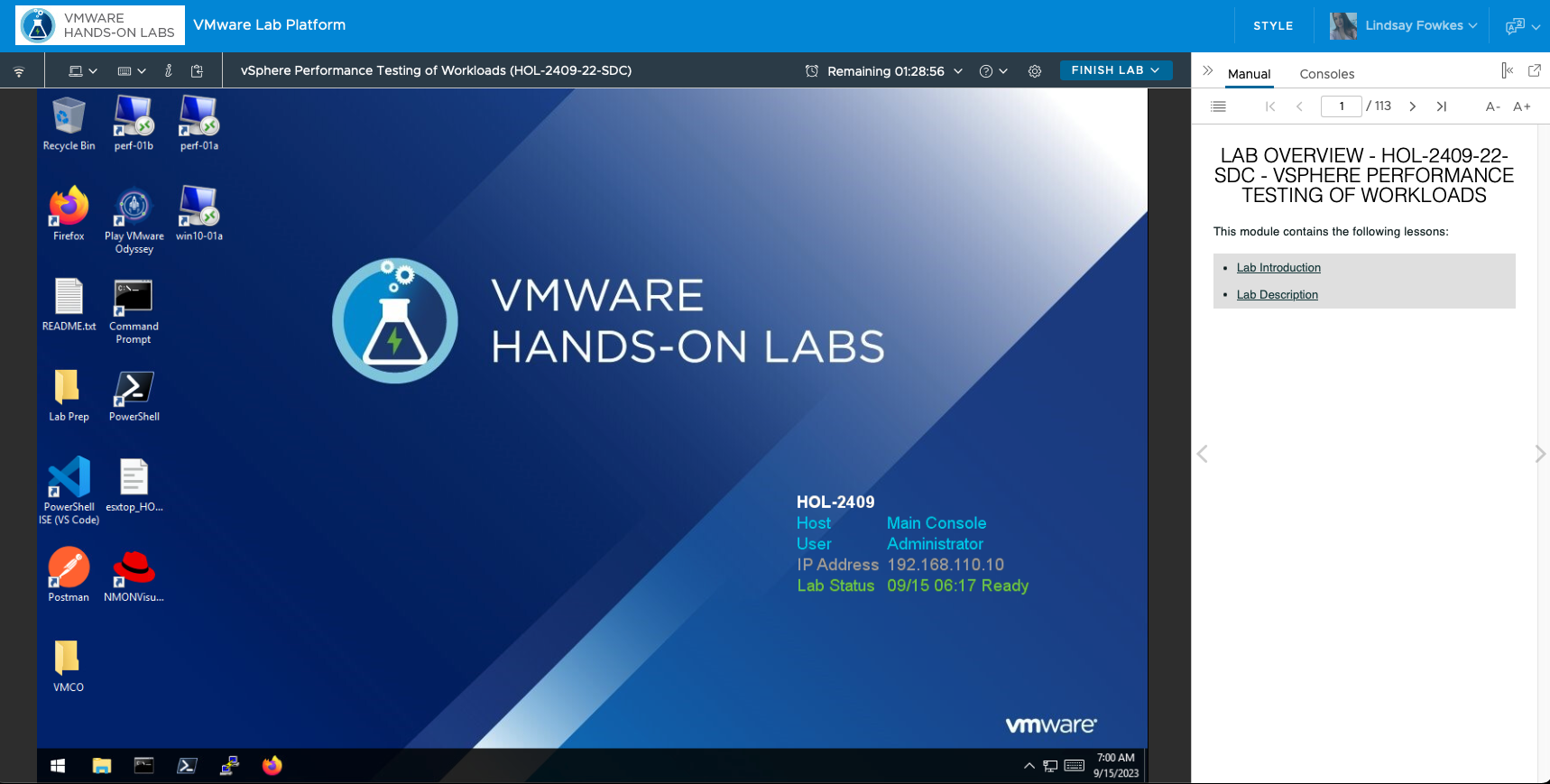Check the network connection status icon
The width and height of the screenshot is (1550, 784).
click(19, 71)
